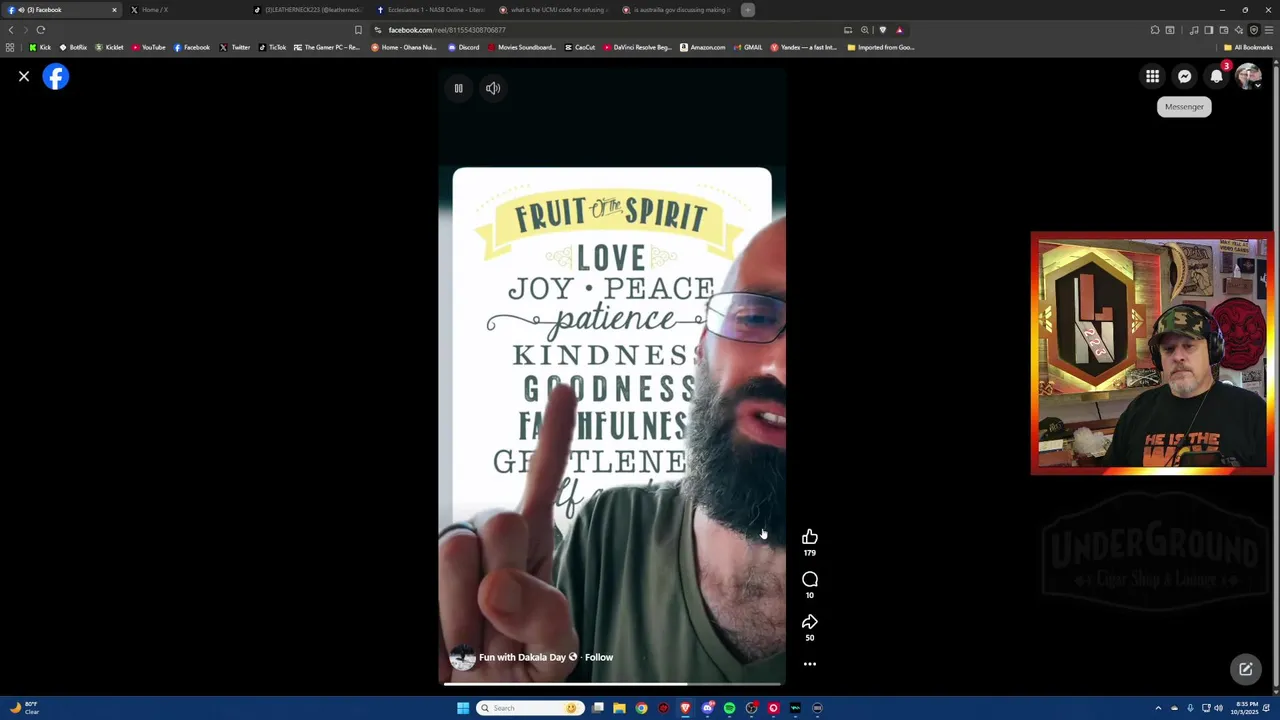Open Brave browser from taskbar

coord(686,708)
